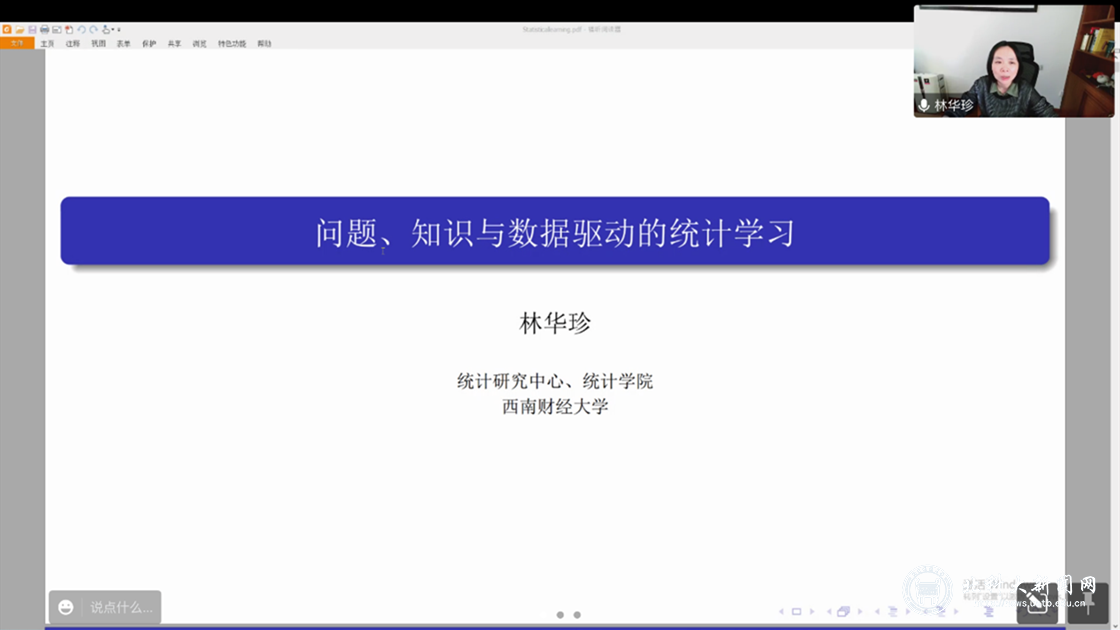Click the Undo arrow icon
This screenshot has height=630, width=1120.
82,30
